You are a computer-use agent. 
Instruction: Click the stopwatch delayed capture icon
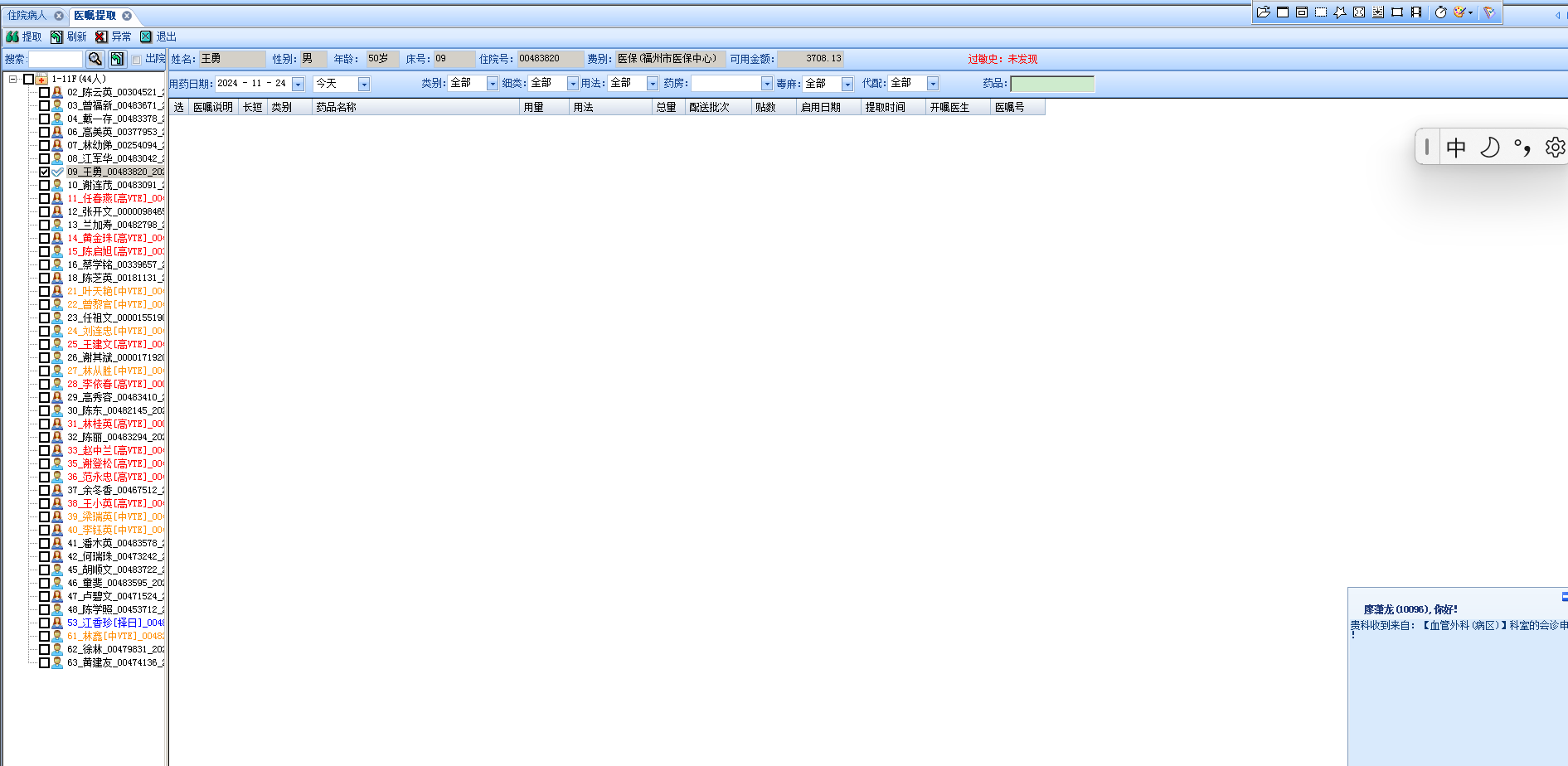1441,12
